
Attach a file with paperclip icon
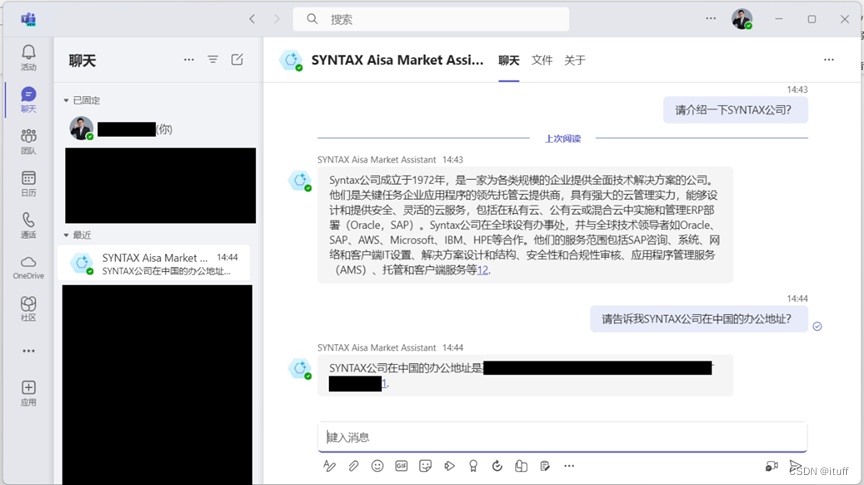(x=353, y=466)
